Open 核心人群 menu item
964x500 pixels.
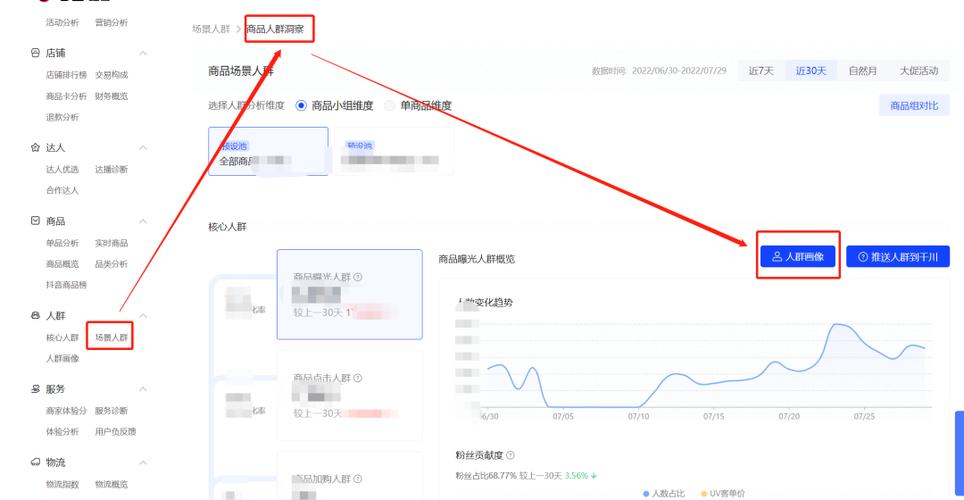(62, 337)
